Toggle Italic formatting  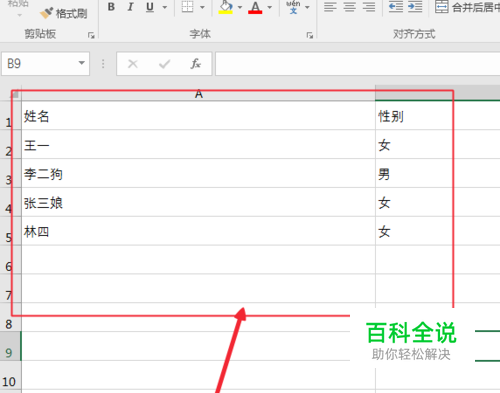tap(130, 7)
